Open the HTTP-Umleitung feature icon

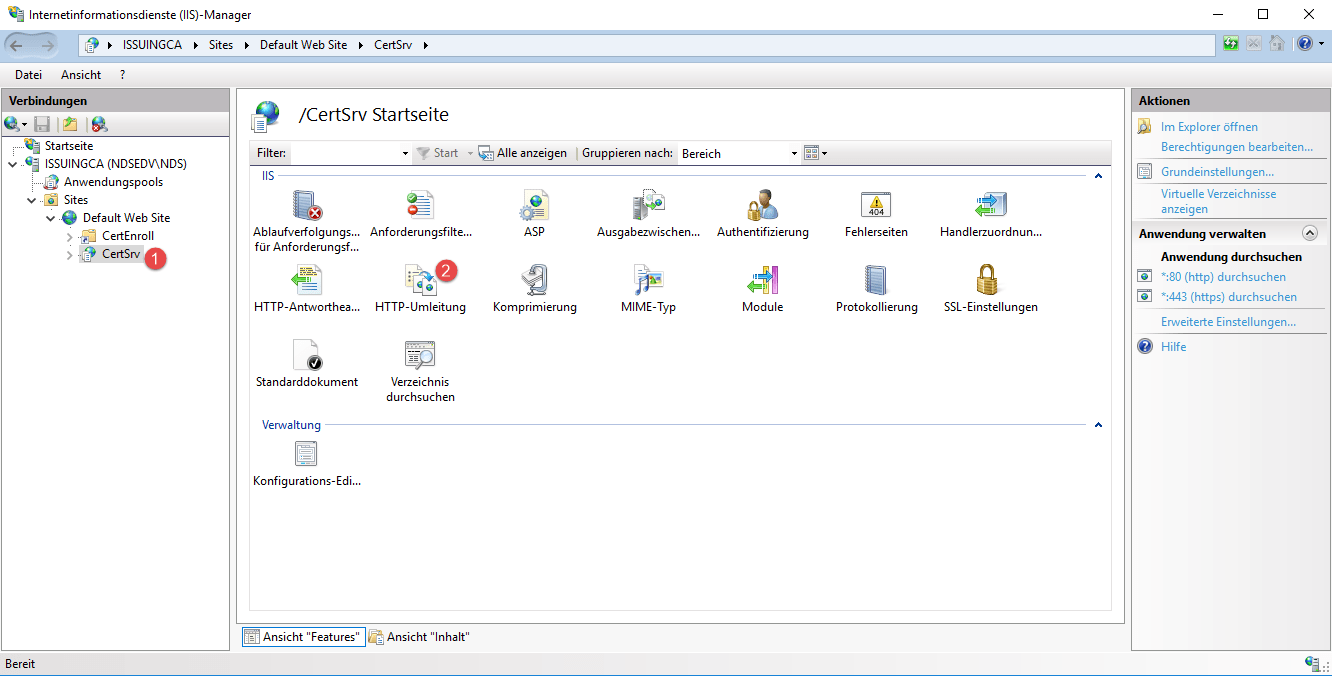coord(419,281)
